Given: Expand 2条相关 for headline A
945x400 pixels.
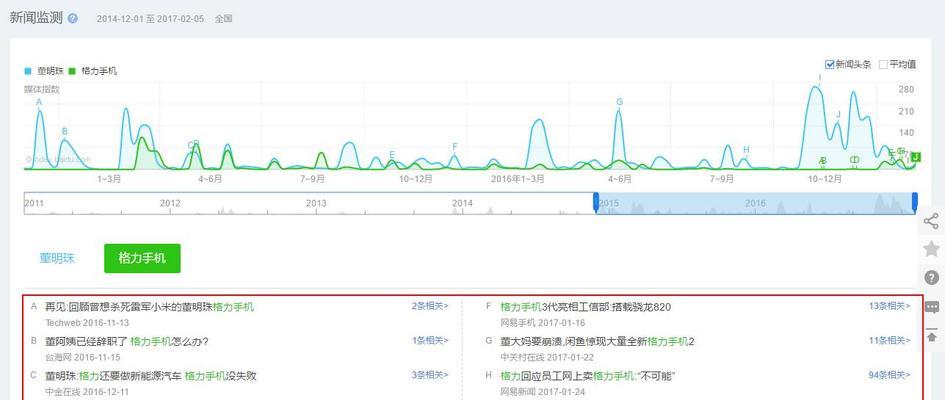Looking at the screenshot, I should pos(430,306).
